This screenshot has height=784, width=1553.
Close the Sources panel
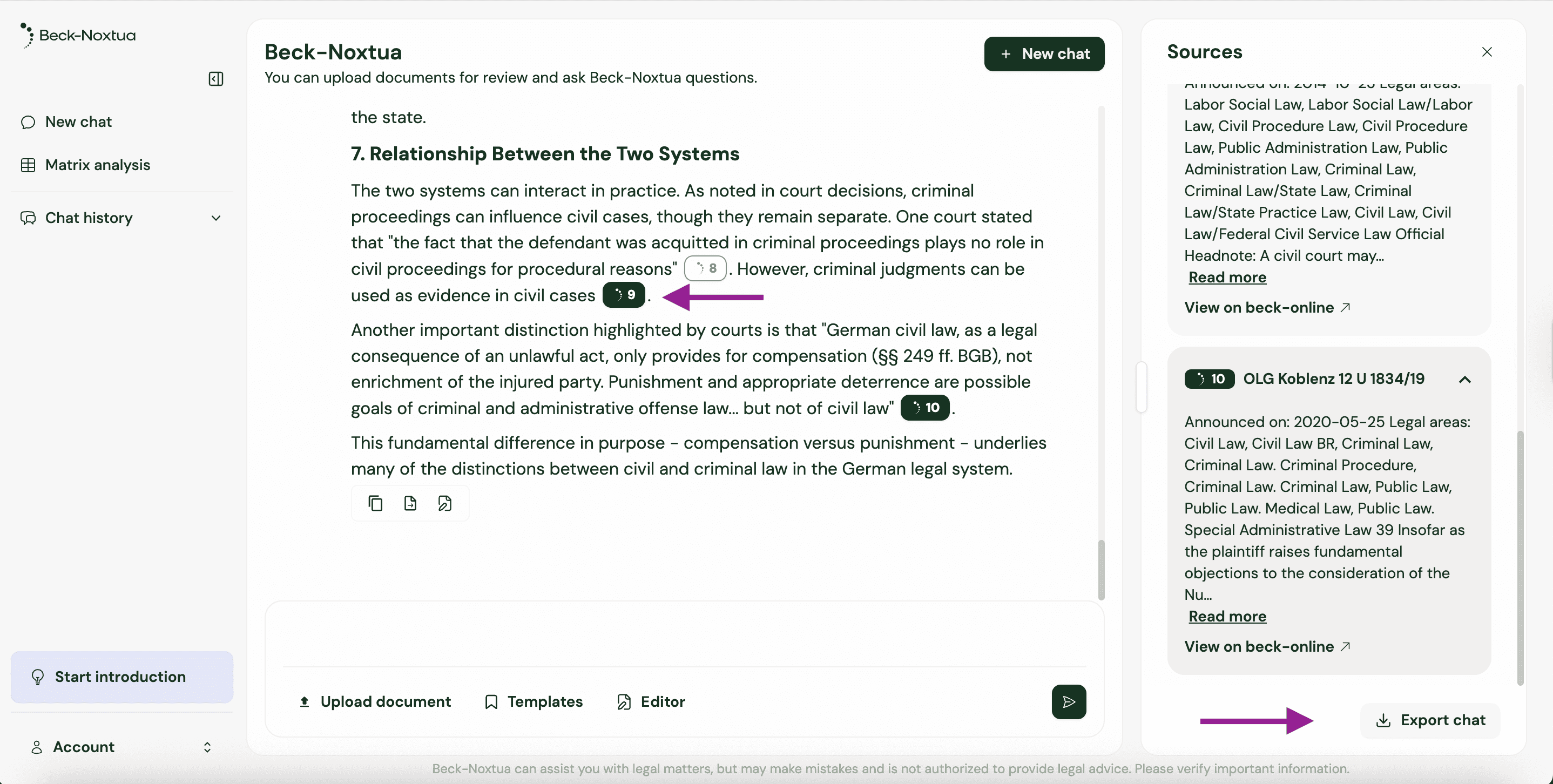1487,52
